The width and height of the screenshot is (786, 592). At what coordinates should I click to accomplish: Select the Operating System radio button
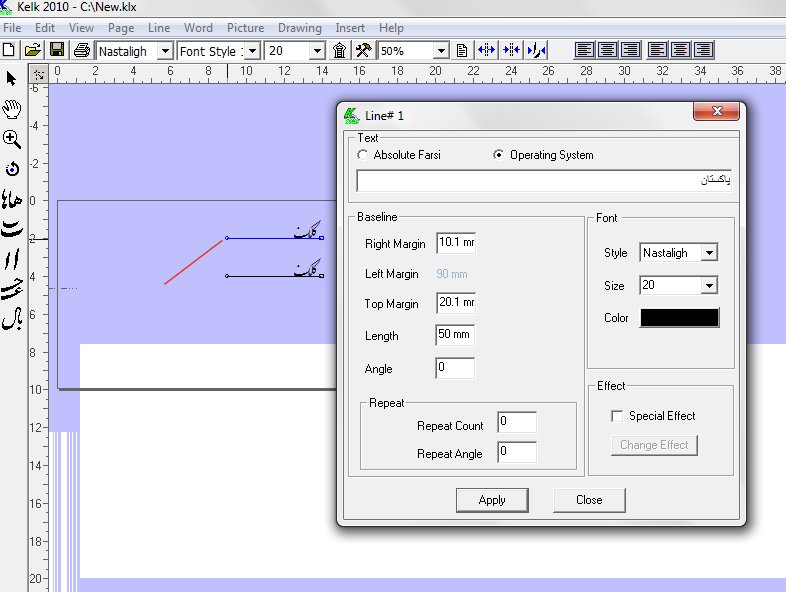coord(498,155)
